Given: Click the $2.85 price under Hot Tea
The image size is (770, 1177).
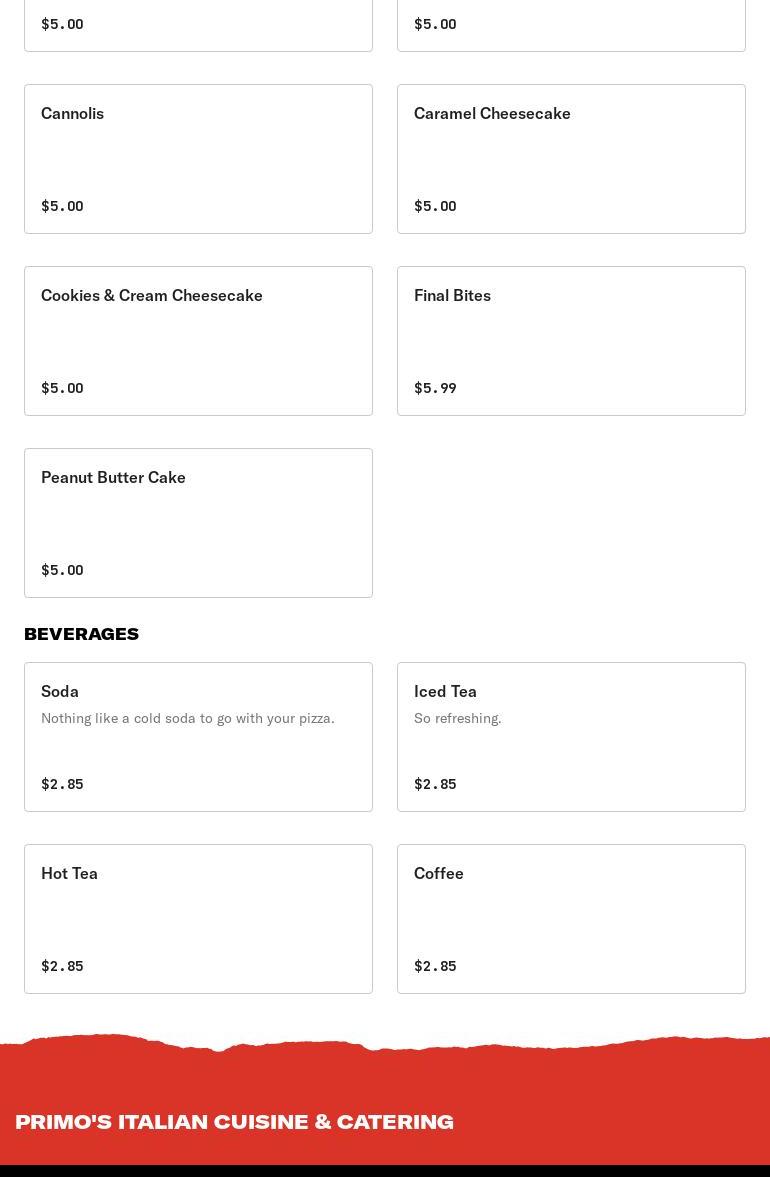Looking at the screenshot, I should tap(62, 966).
